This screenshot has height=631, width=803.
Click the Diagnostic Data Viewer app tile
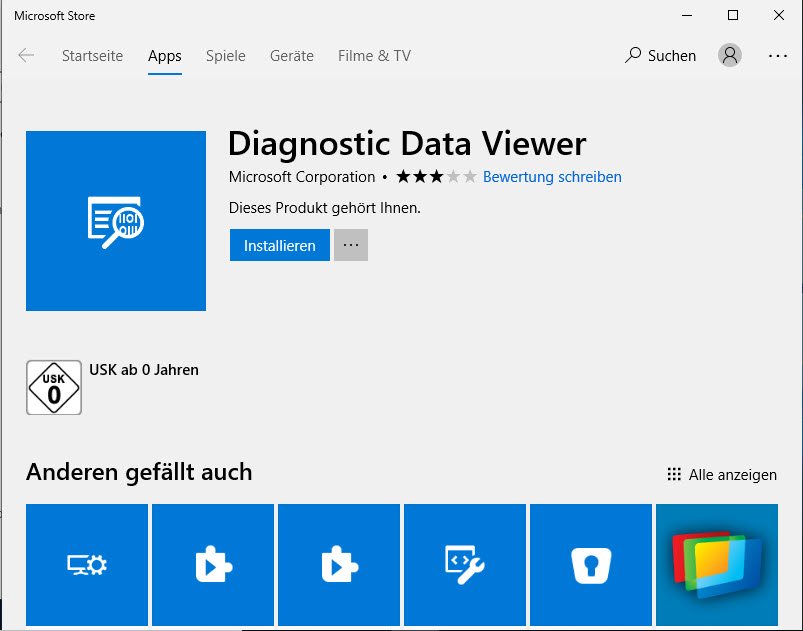tap(116, 221)
